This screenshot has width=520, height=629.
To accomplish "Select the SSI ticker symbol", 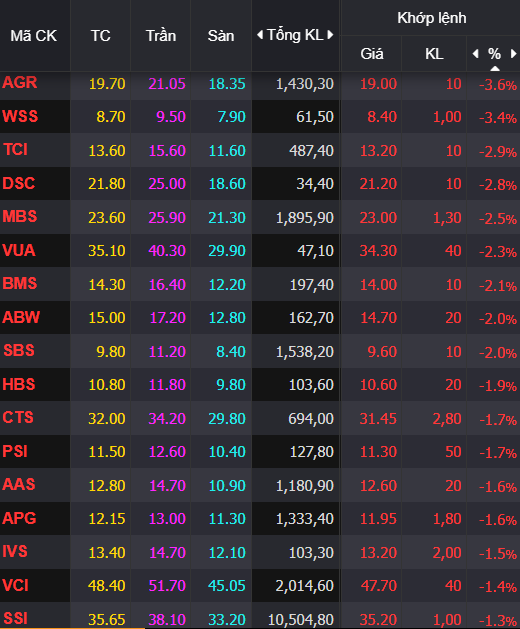I will (x=15, y=618).
